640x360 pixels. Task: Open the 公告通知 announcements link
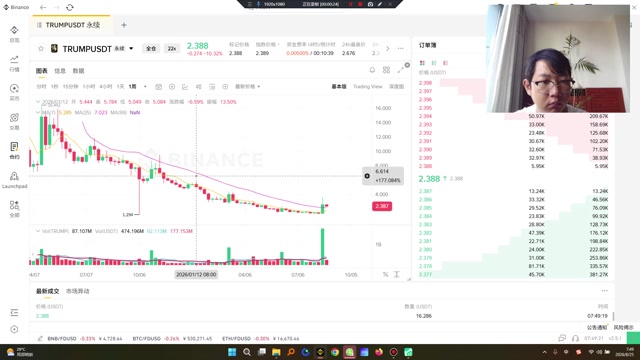click(597, 327)
